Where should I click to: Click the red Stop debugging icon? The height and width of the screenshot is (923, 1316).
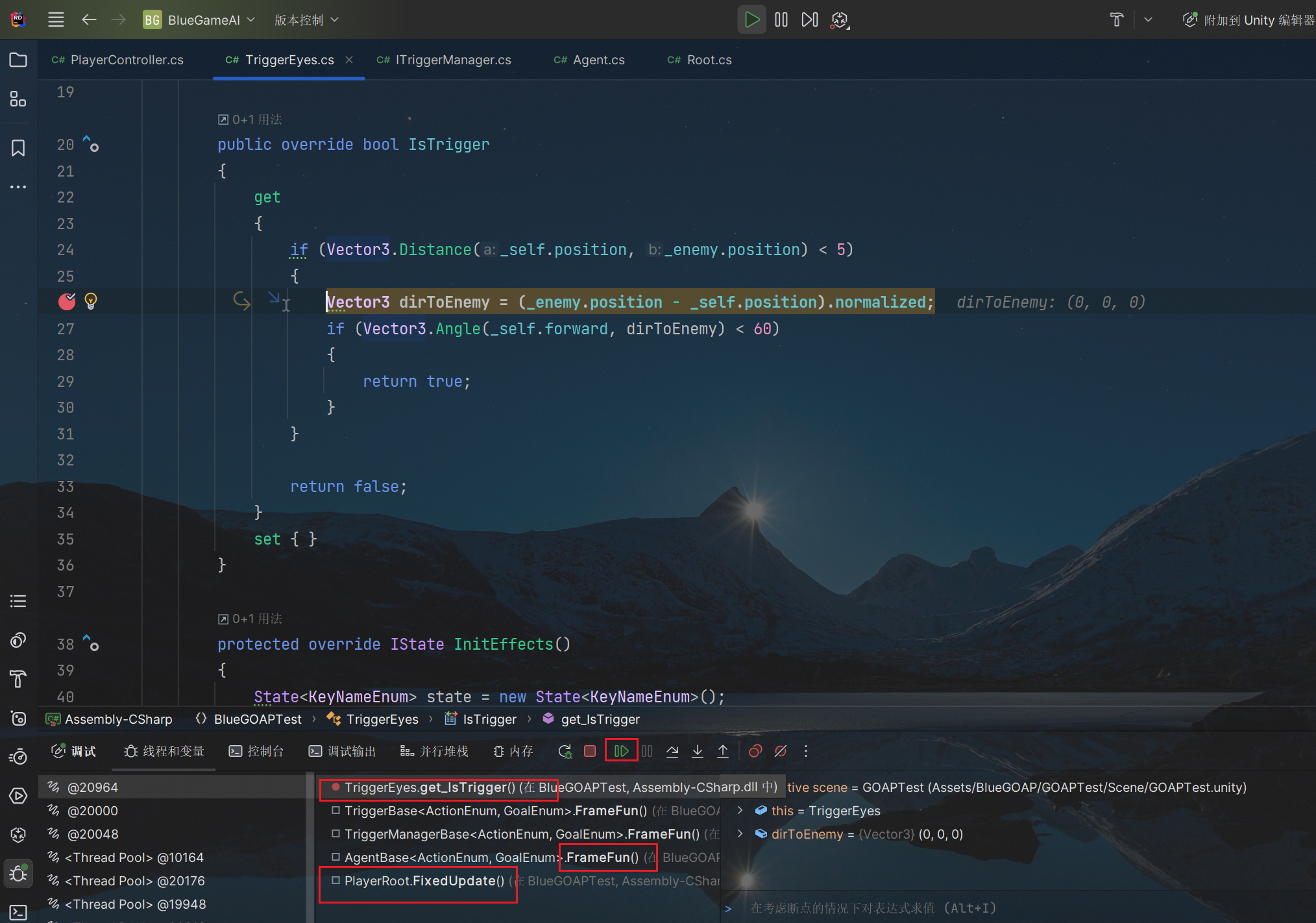click(x=590, y=751)
